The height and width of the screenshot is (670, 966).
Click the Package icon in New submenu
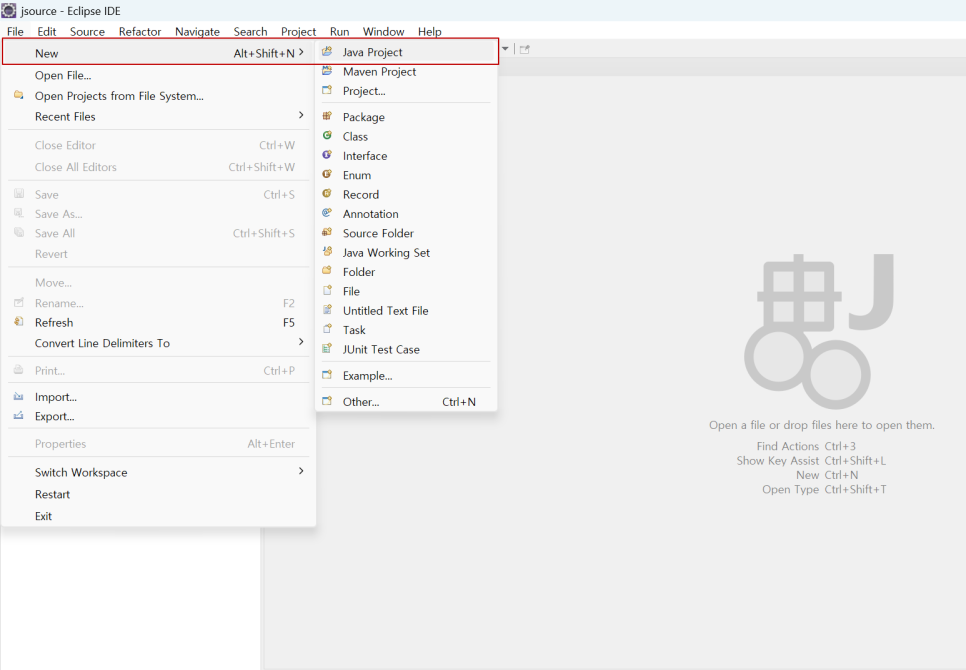[327, 116]
